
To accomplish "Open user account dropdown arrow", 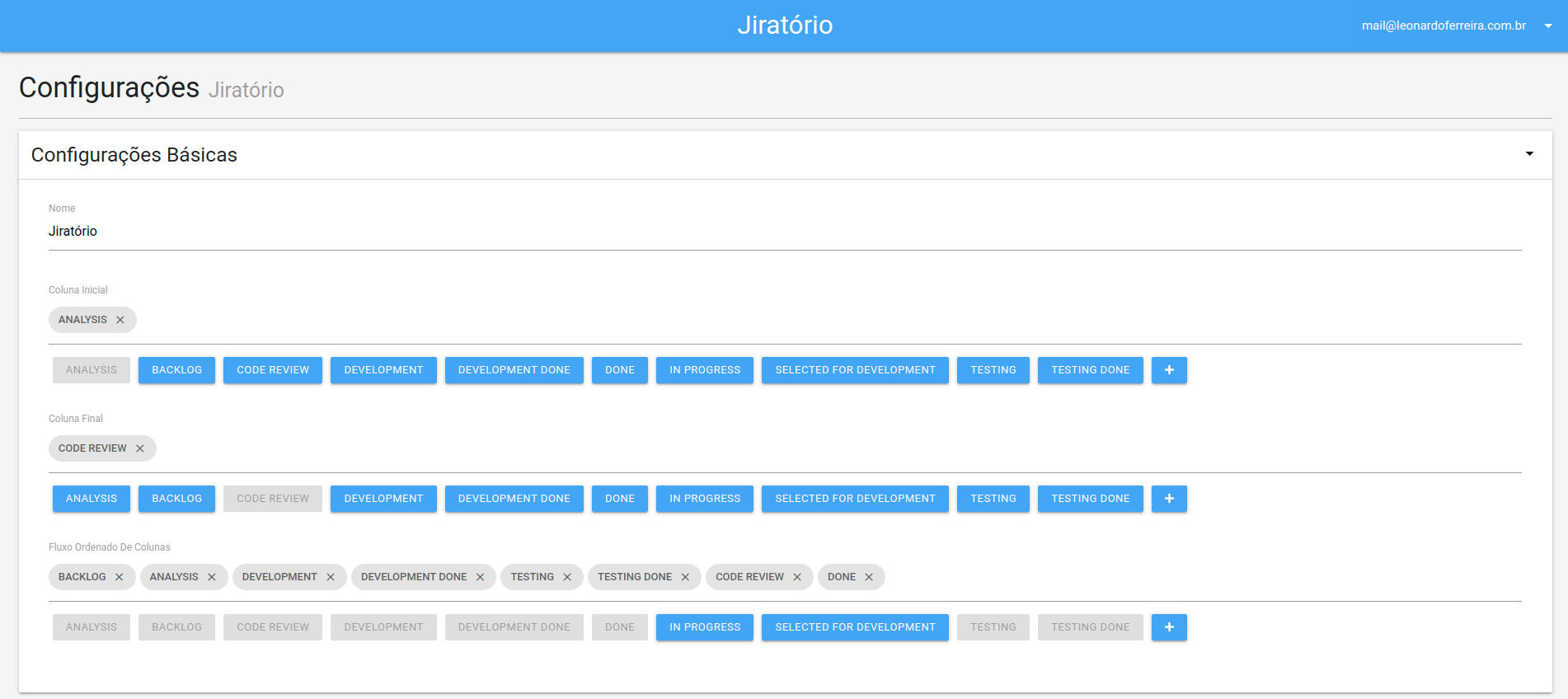I will click(1548, 26).
